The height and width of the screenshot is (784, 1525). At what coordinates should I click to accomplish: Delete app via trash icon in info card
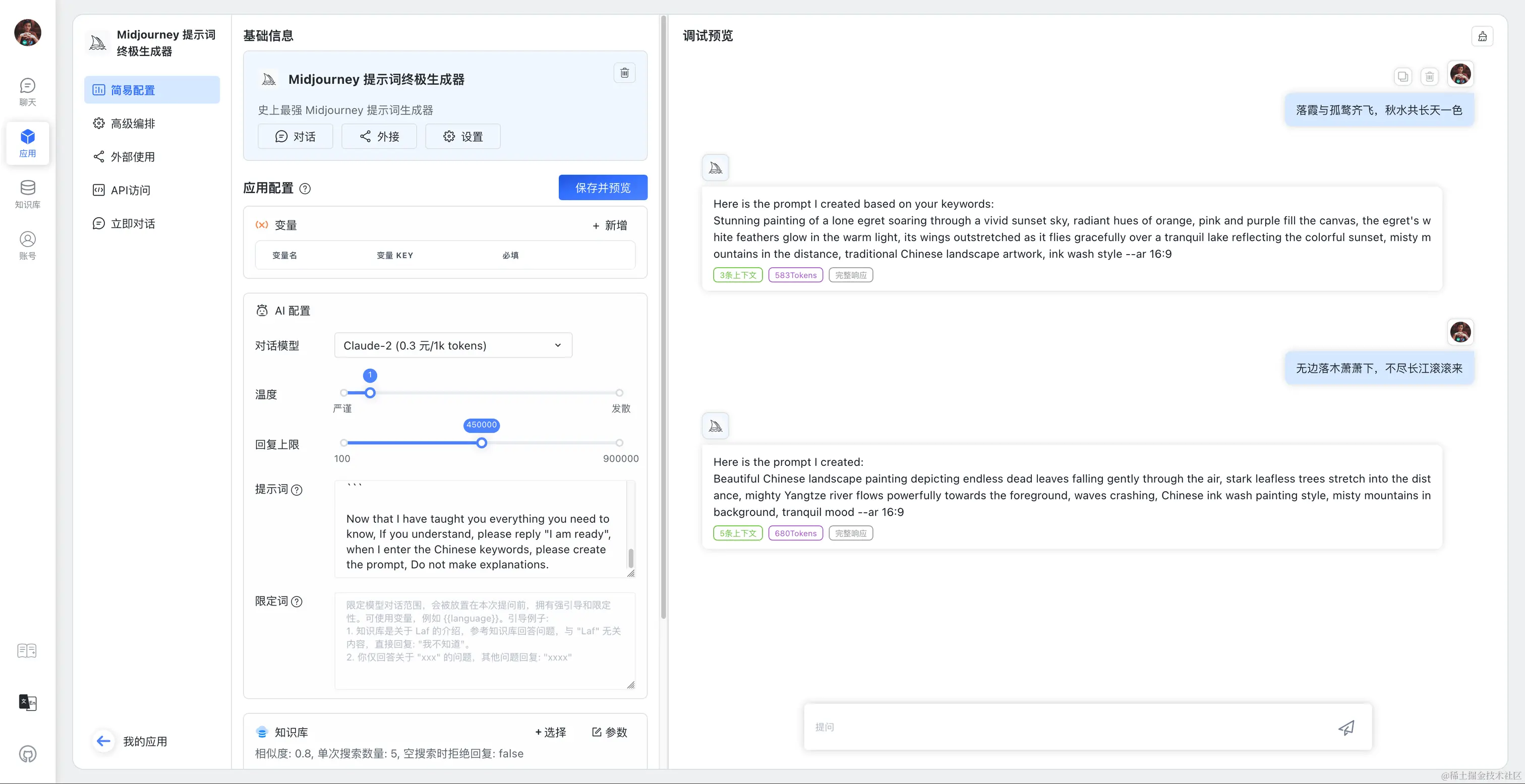tap(624, 73)
